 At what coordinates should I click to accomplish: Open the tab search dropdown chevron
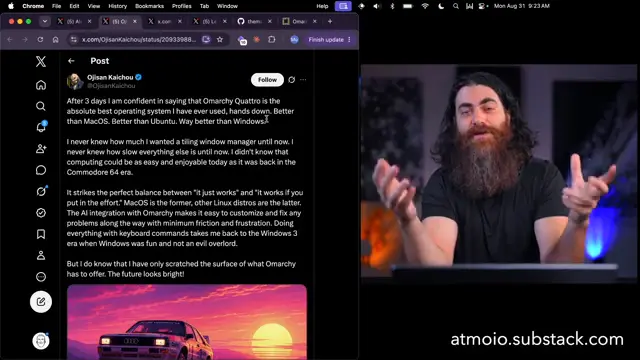45,21
